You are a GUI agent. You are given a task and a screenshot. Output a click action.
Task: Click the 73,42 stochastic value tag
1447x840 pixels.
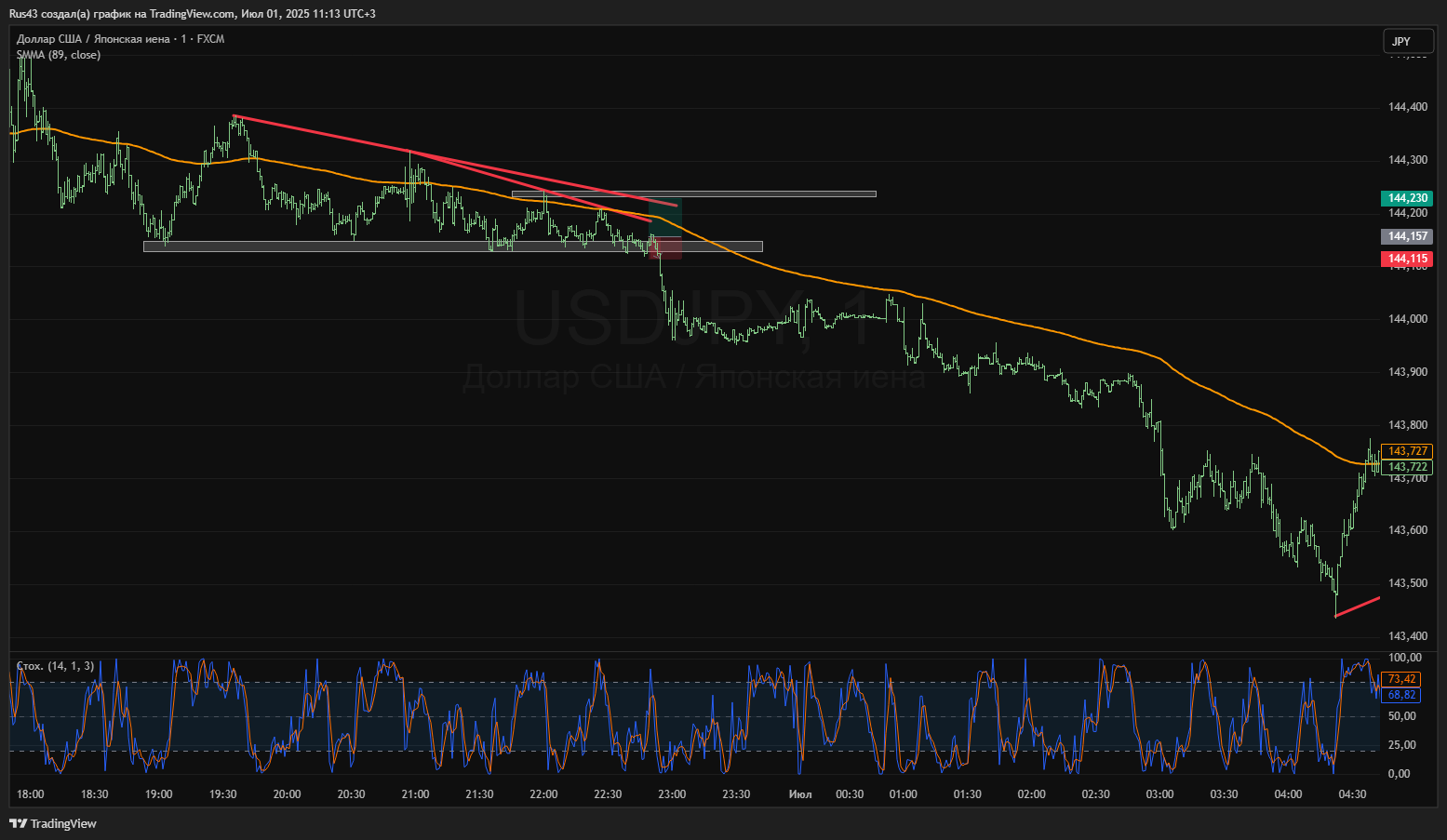pyautogui.click(x=1401, y=679)
